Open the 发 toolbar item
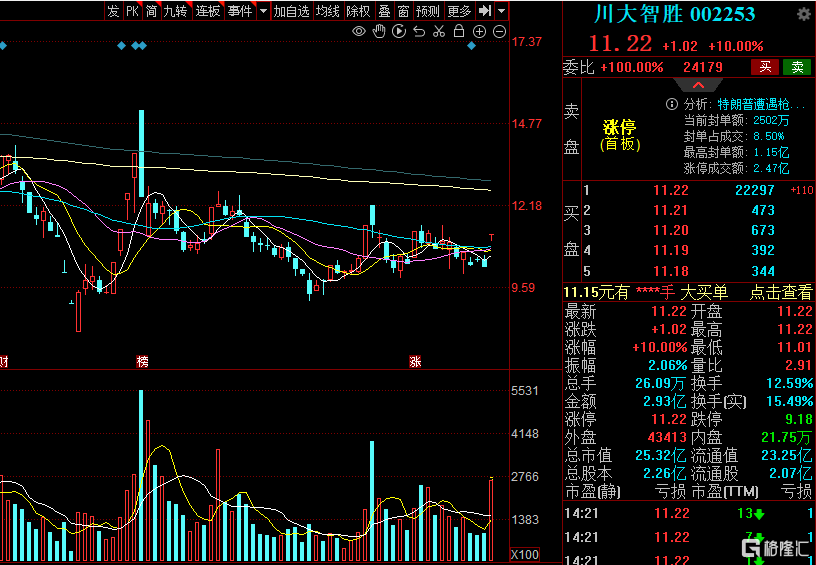The image size is (816, 565). [x=113, y=11]
